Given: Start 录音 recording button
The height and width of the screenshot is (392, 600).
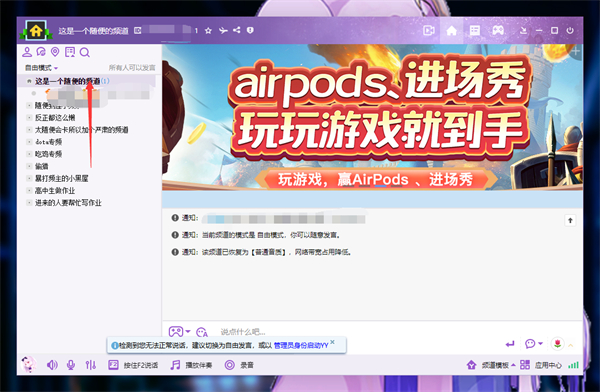Looking at the screenshot, I should [x=239, y=365].
